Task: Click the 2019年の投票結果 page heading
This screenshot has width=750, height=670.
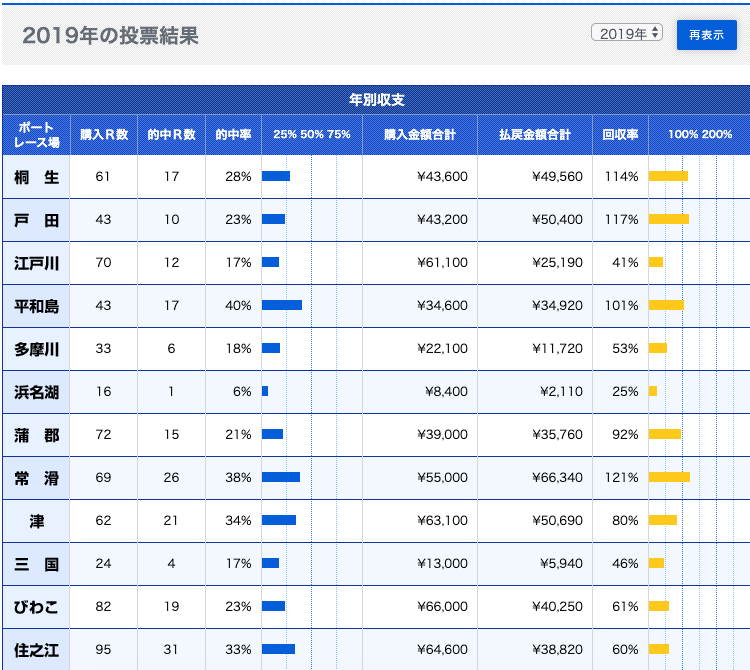Action: click(x=110, y=35)
